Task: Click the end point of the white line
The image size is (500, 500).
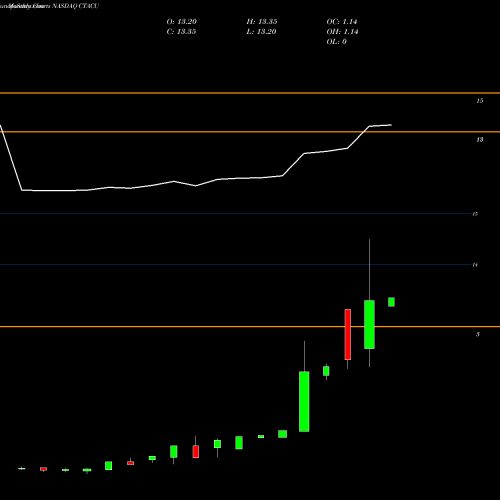Action: pos(391,125)
